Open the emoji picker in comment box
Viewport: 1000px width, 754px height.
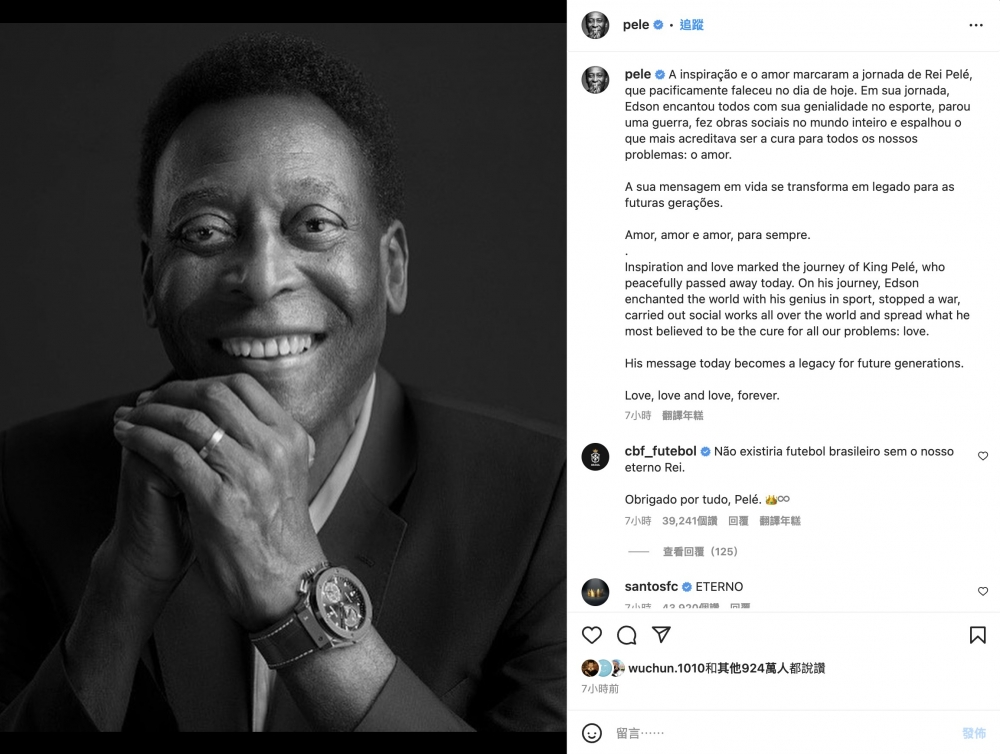pyautogui.click(x=592, y=733)
